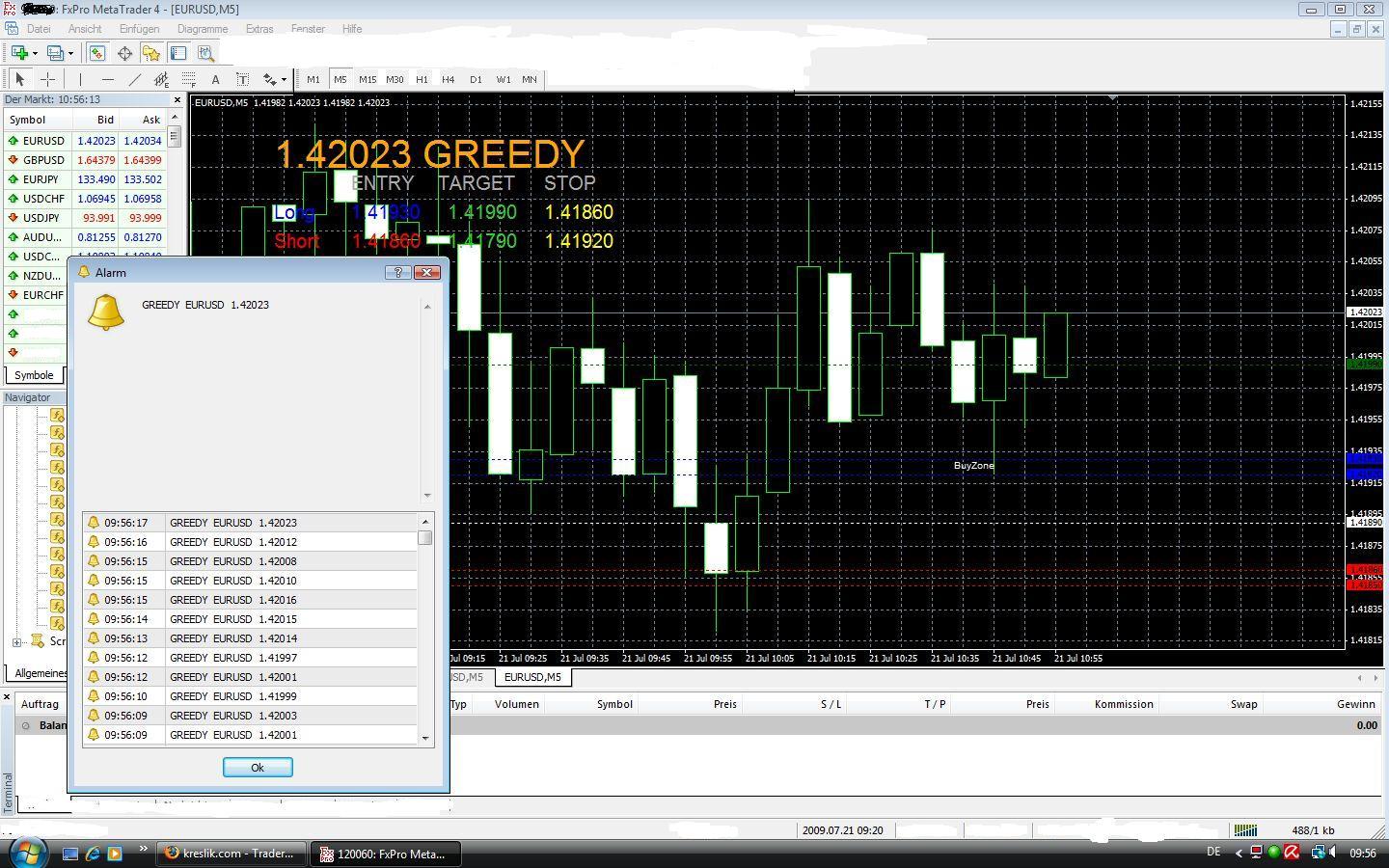
Task: Show hidden tray icons chevron
Action: tap(1239, 853)
